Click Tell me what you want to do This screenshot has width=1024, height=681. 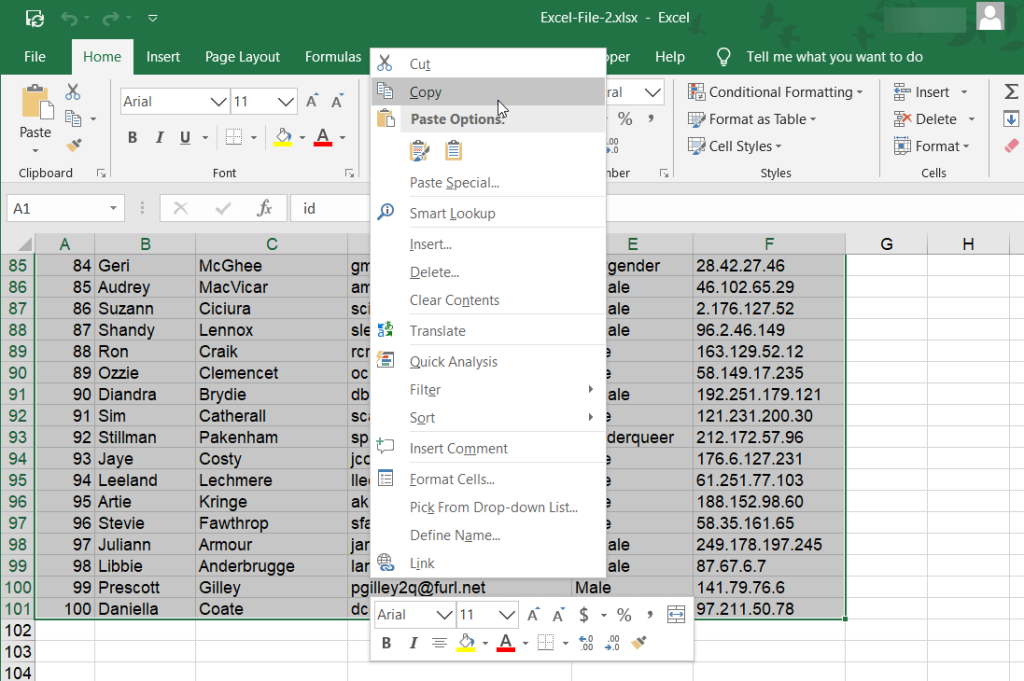(834, 57)
